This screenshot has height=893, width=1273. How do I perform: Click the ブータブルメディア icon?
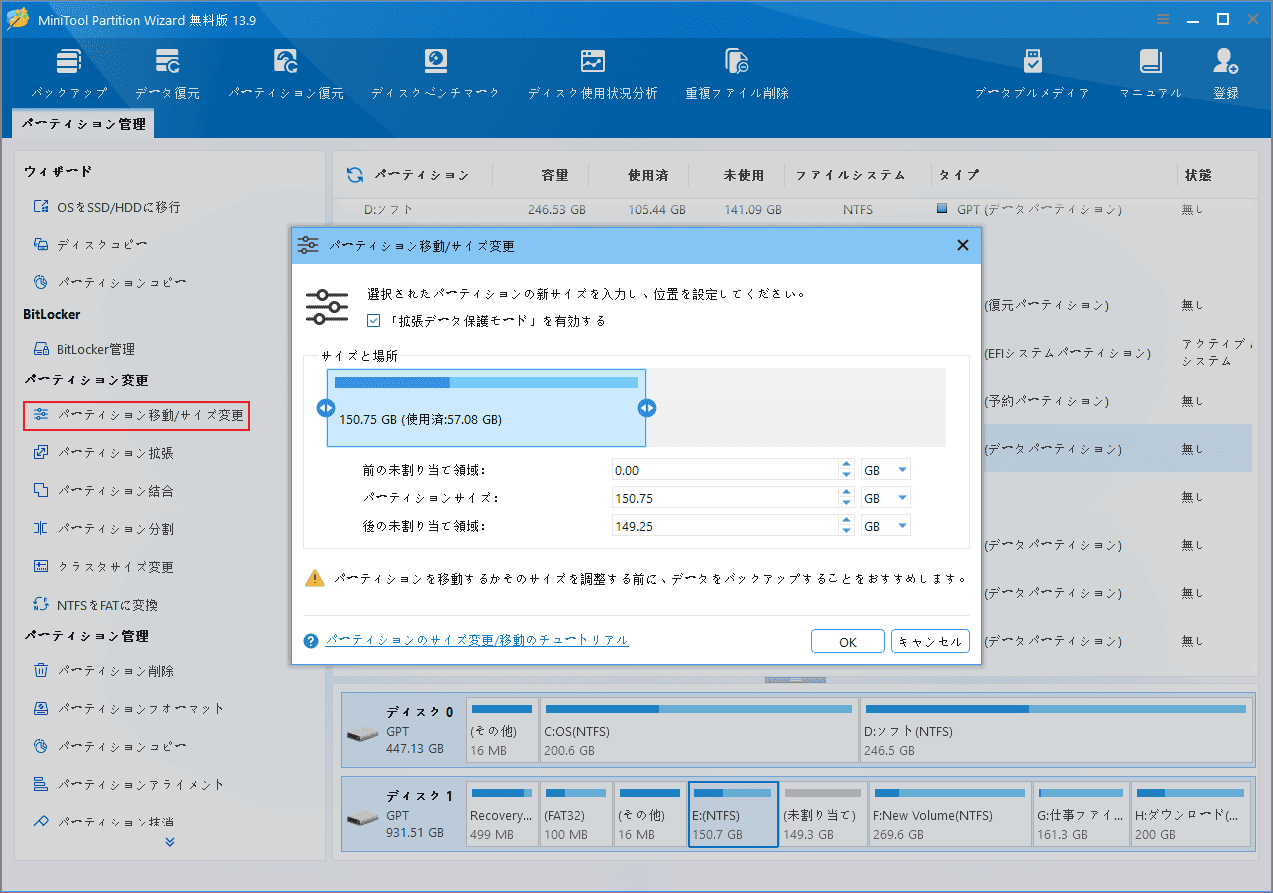click(x=1032, y=74)
